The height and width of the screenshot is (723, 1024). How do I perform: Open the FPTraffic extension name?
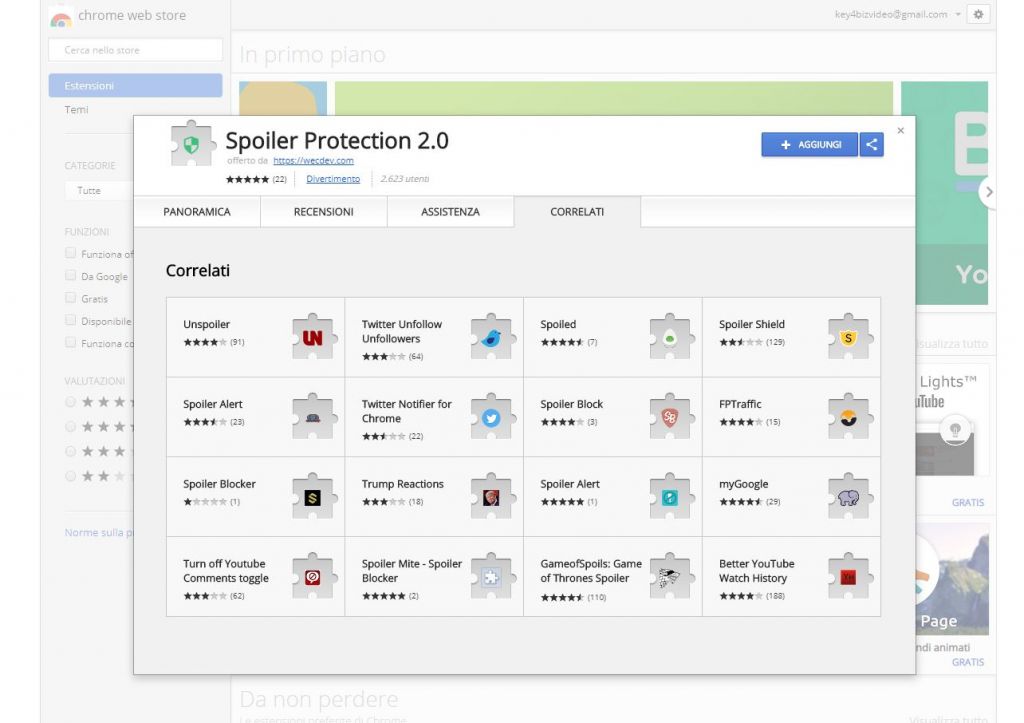point(740,404)
